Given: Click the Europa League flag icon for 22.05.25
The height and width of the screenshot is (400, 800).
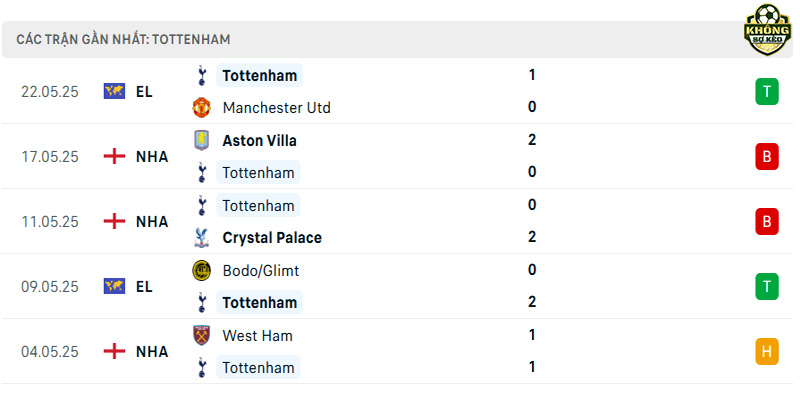Looking at the screenshot, I should point(114,91).
